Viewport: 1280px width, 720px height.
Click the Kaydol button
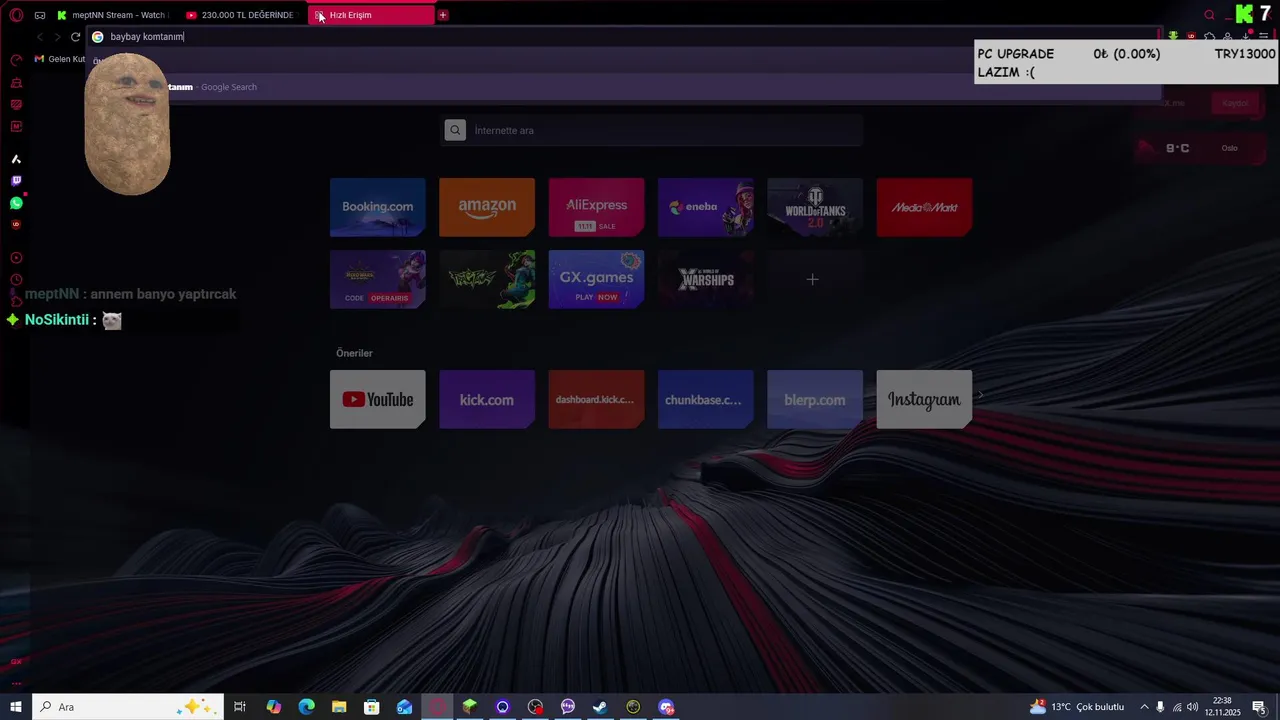point(1235,103)
